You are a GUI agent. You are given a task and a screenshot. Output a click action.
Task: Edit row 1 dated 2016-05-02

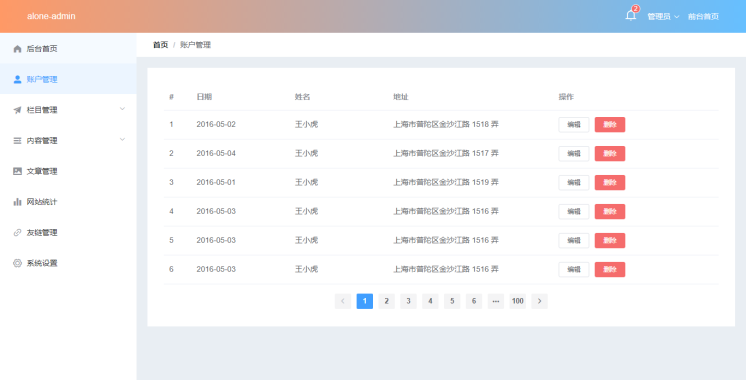point(574,125)
